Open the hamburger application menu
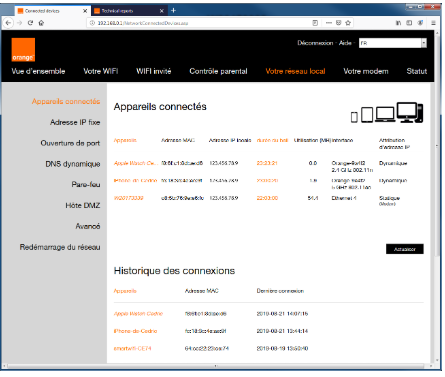Screen dimensions: 445x377 [433, 23]
